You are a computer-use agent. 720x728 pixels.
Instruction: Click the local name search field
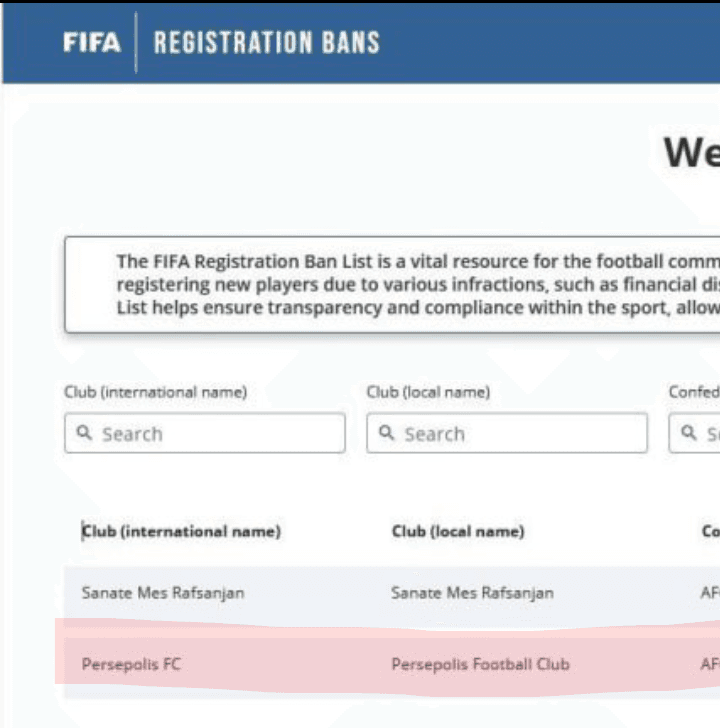(507, 433)
